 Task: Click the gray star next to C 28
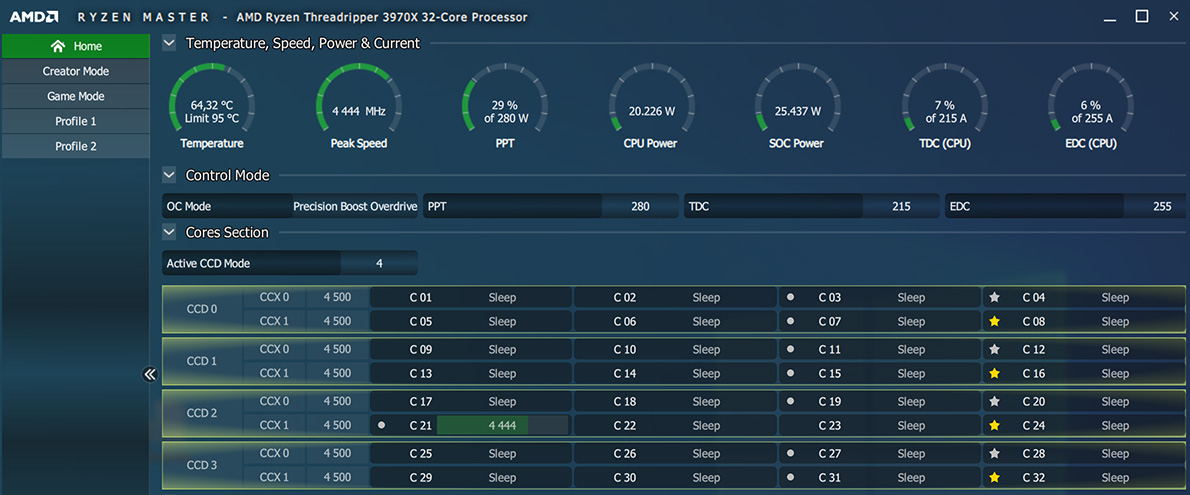pyautogui.click(x=994, y=453)
